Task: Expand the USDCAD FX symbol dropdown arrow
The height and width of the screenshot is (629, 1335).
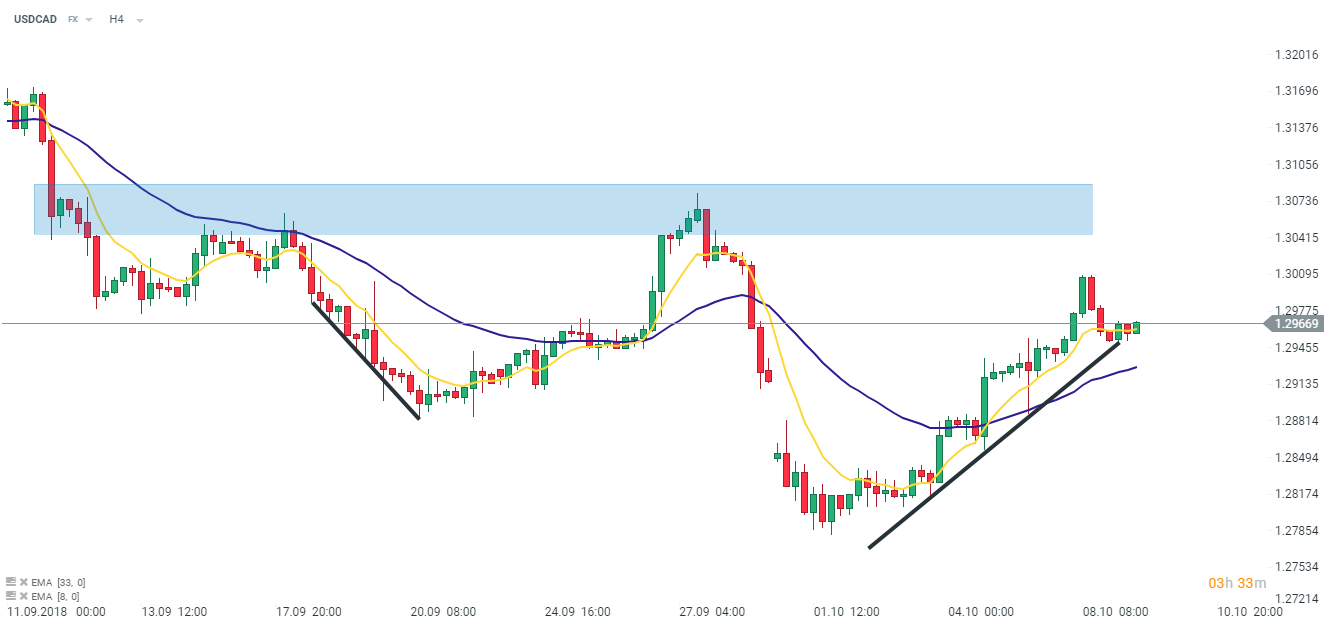Action: 89,20
